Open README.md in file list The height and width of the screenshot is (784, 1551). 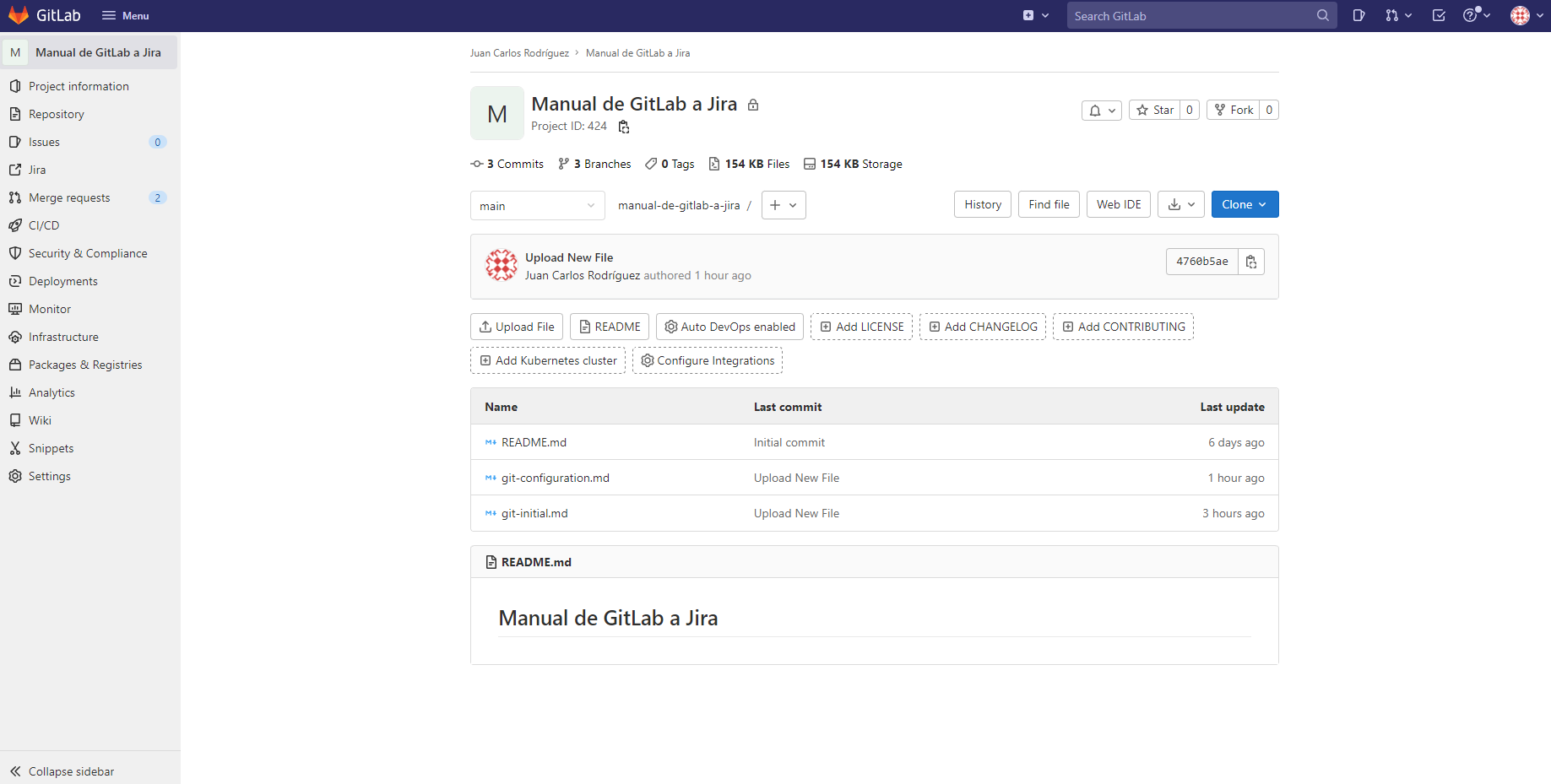pyautogui.click(x=534, y=442)
